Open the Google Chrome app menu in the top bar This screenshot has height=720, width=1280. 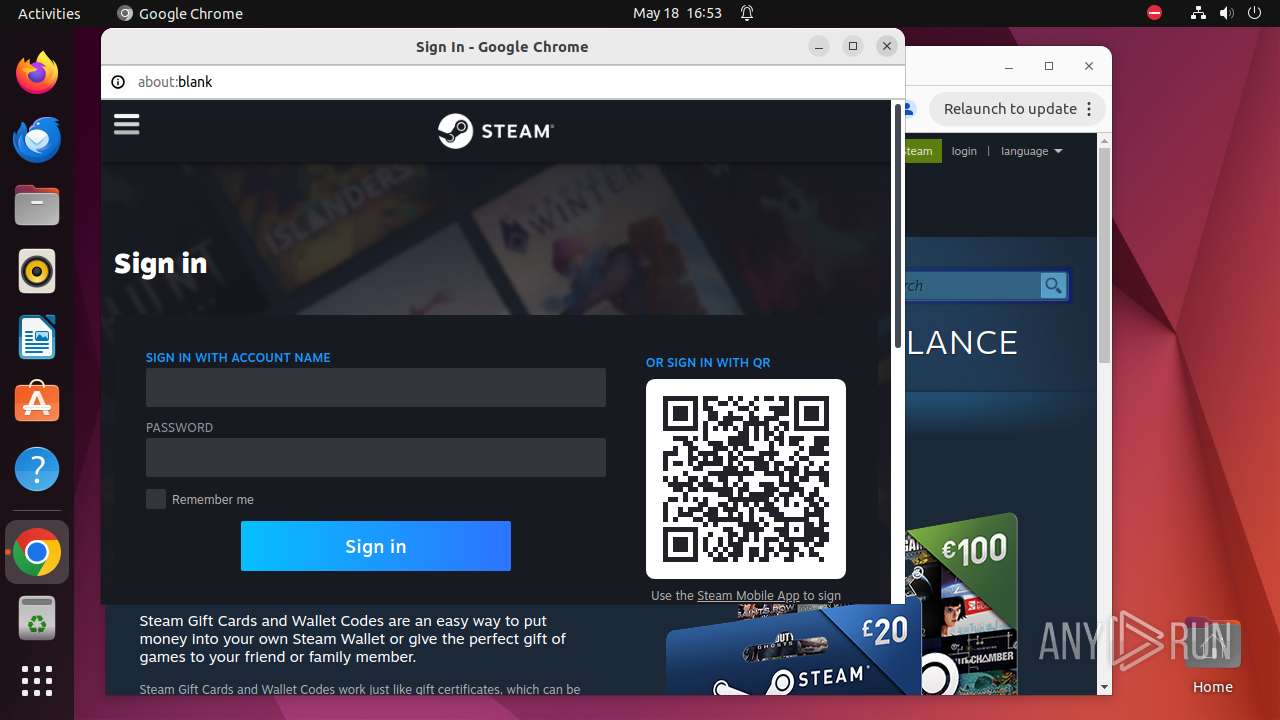click(180, 13)
